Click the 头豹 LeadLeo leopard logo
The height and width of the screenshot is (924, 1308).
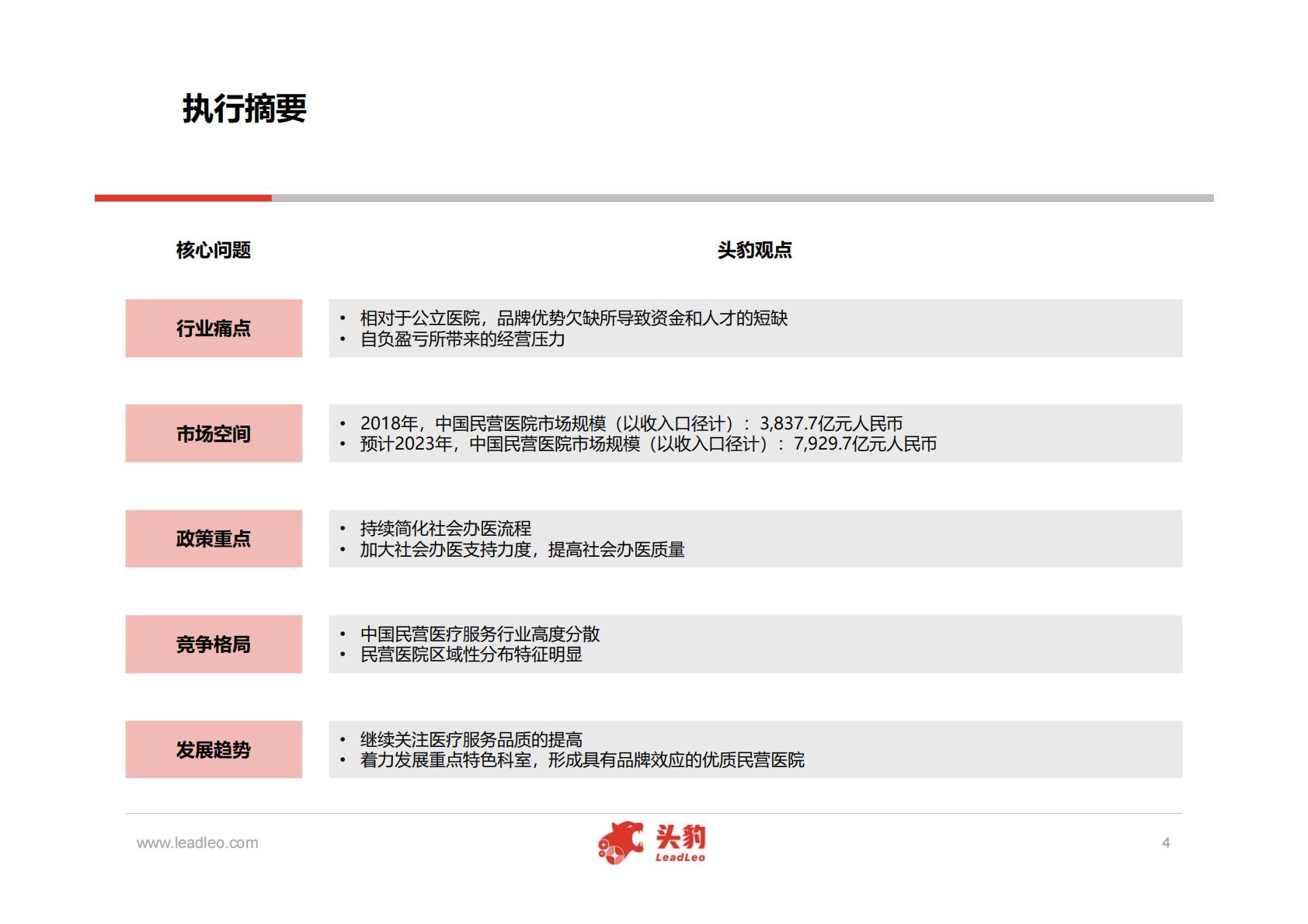pos(652,842)
